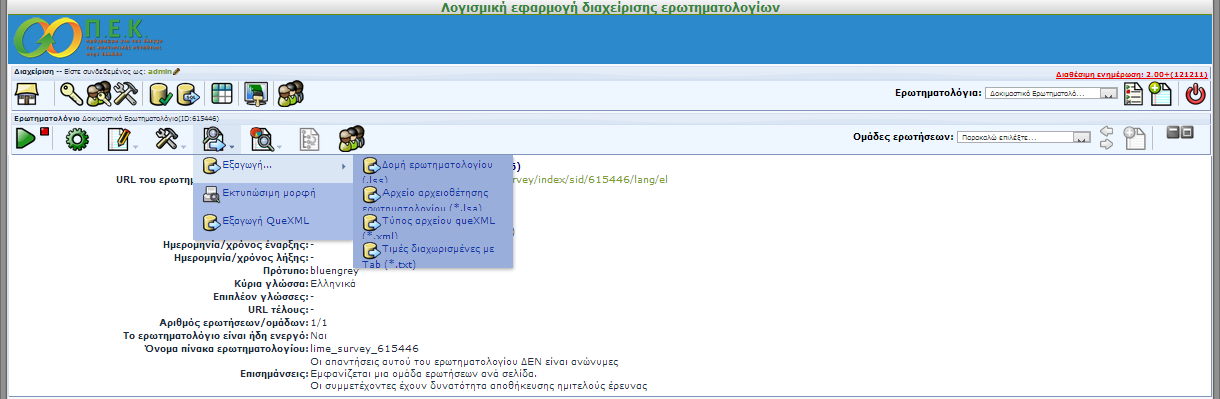Stop survey using the red square icon
The height and width of the screenshot is (399, 1220).
pyautogui.click(x=44, y=131)
